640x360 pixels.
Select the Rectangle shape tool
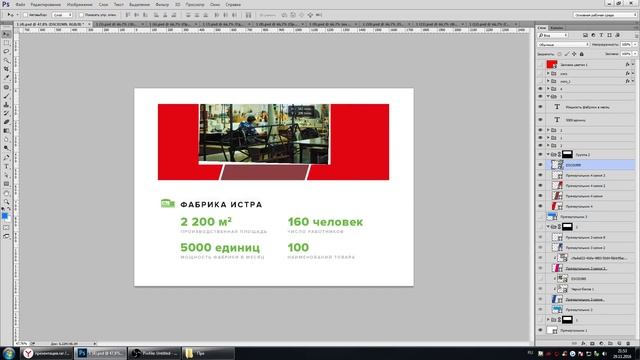pyautogui.click(x=6, y=184)
